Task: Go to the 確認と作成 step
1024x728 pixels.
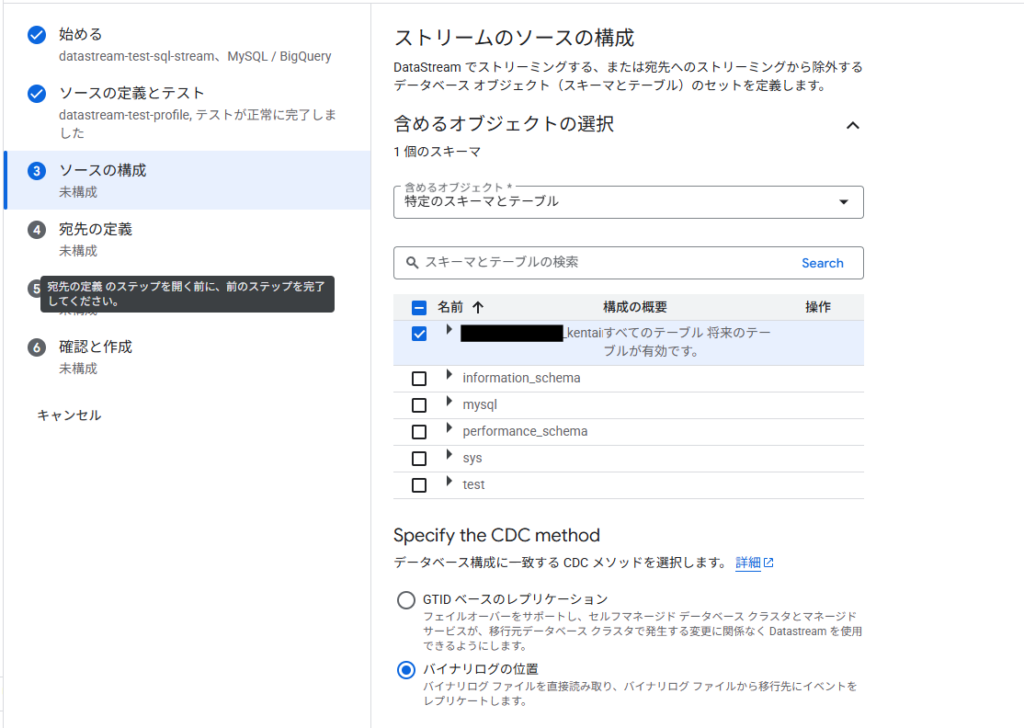Action: [x=95, y=347]
